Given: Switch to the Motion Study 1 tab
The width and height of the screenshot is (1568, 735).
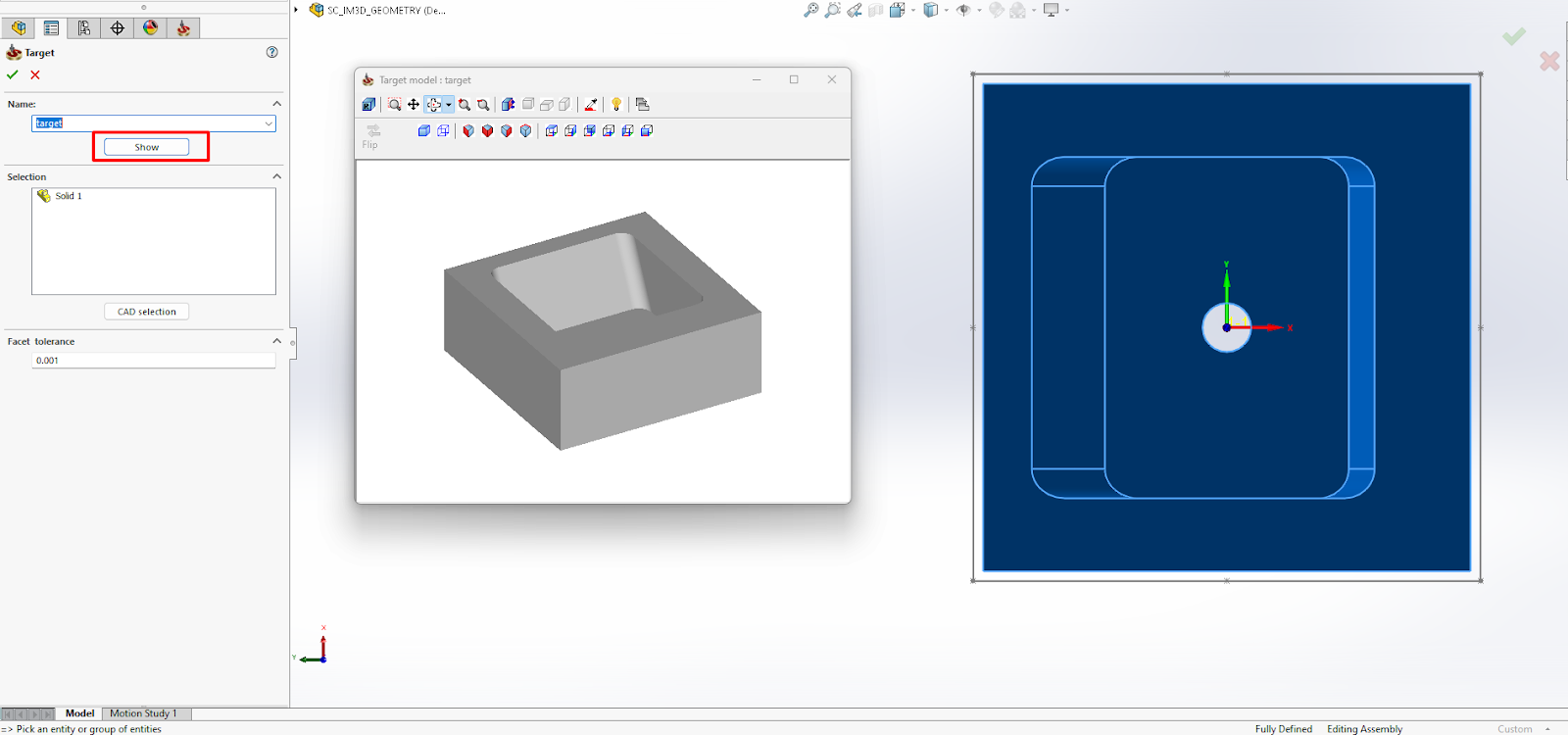Looking at the screenshot, I should pyautogui.click(x=143, y=713).
